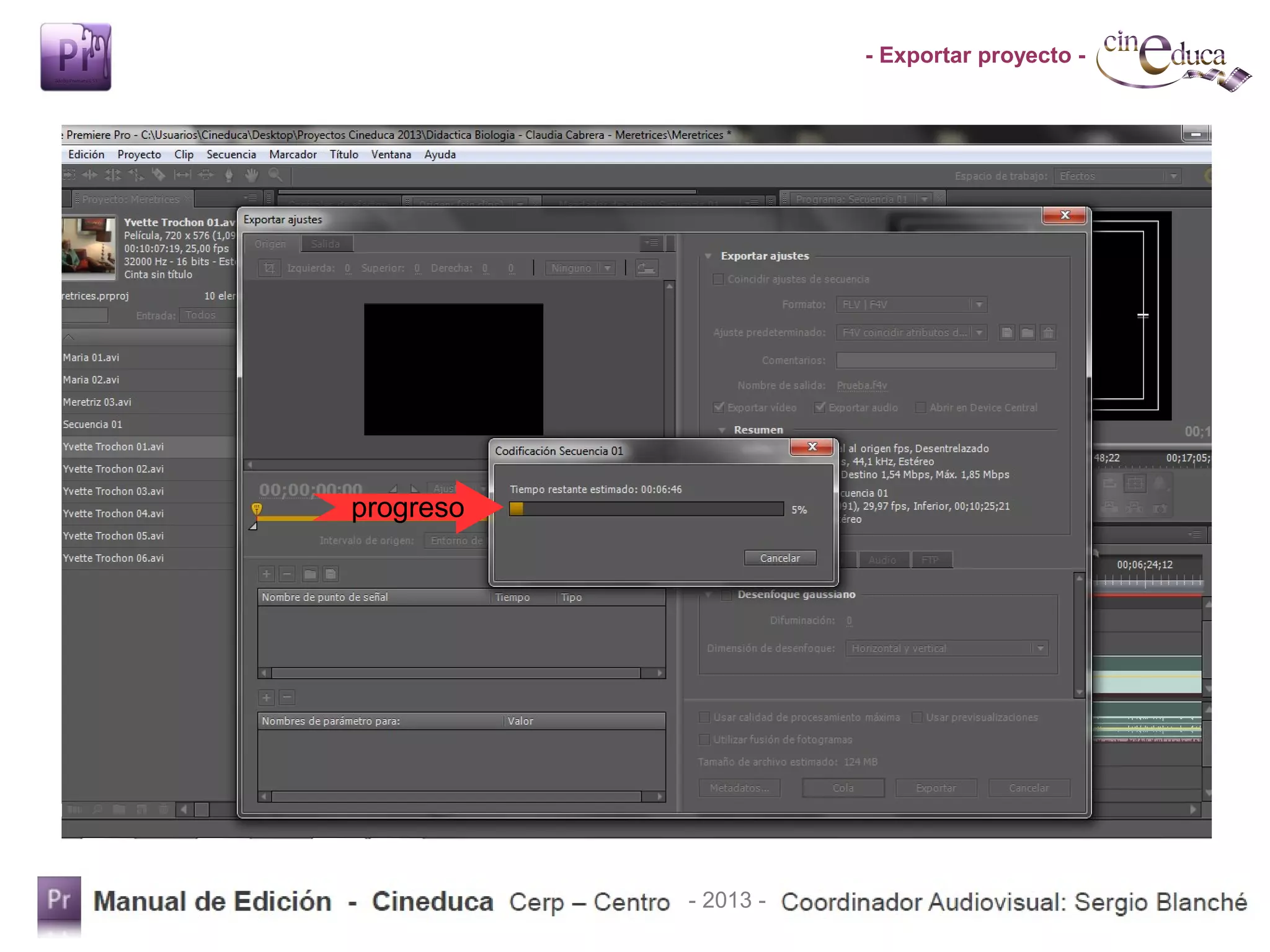Click the add parameter plus icon
The image size is (1270, 952).
coord(267,698)
